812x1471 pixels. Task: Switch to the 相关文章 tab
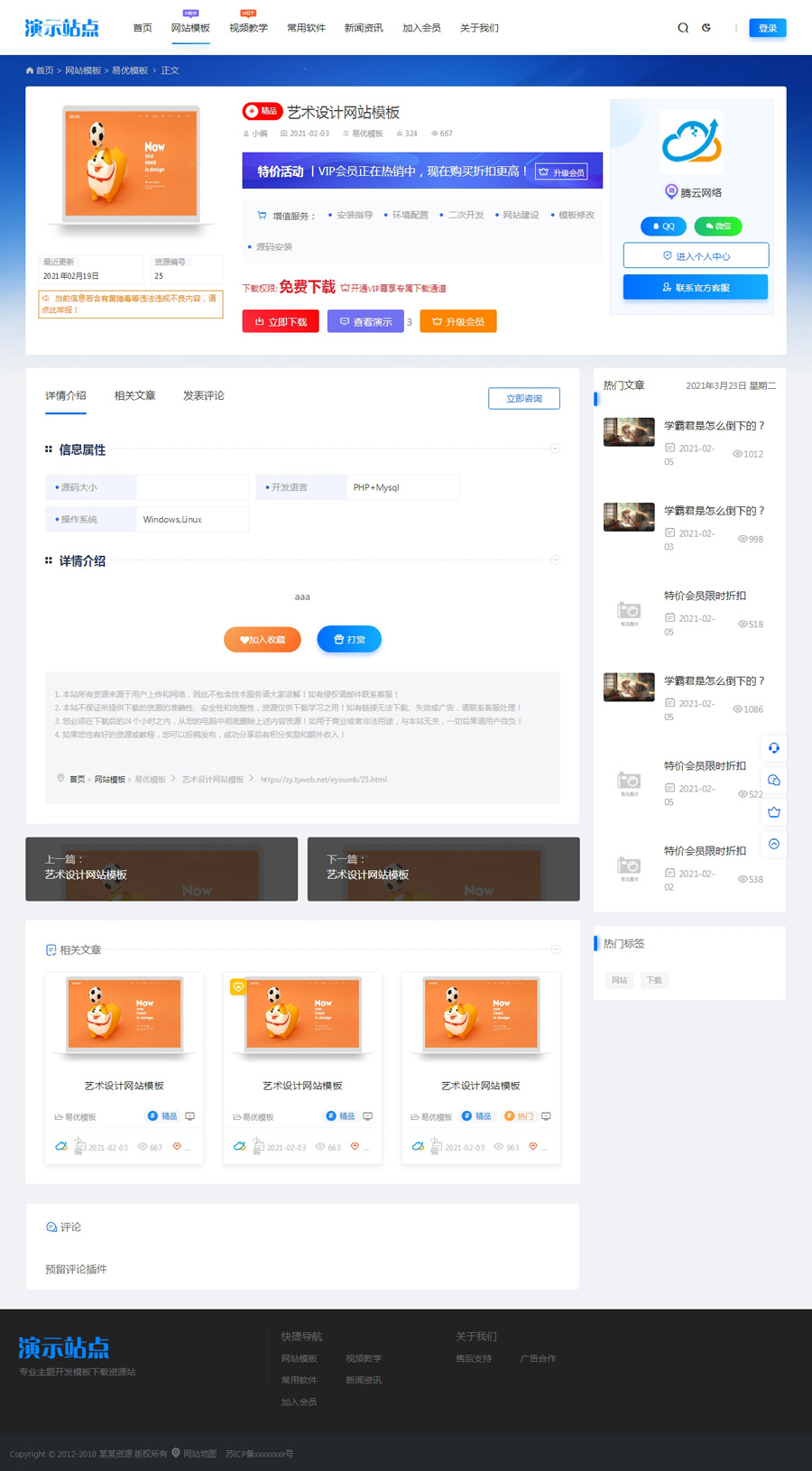click(134, 396)
